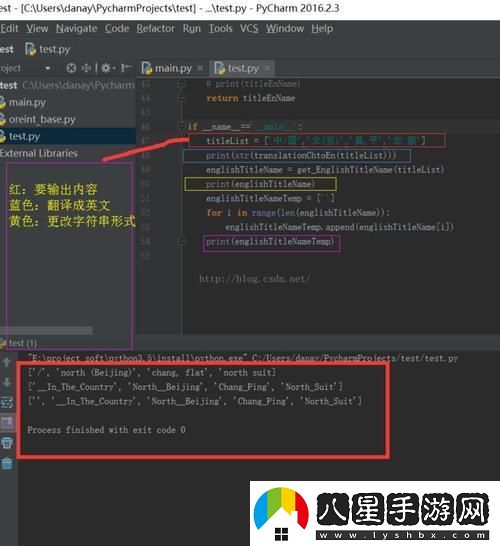Open the Project panel gear settings
The height and width of the screenshot is (546, 500).
click(106, 68)
